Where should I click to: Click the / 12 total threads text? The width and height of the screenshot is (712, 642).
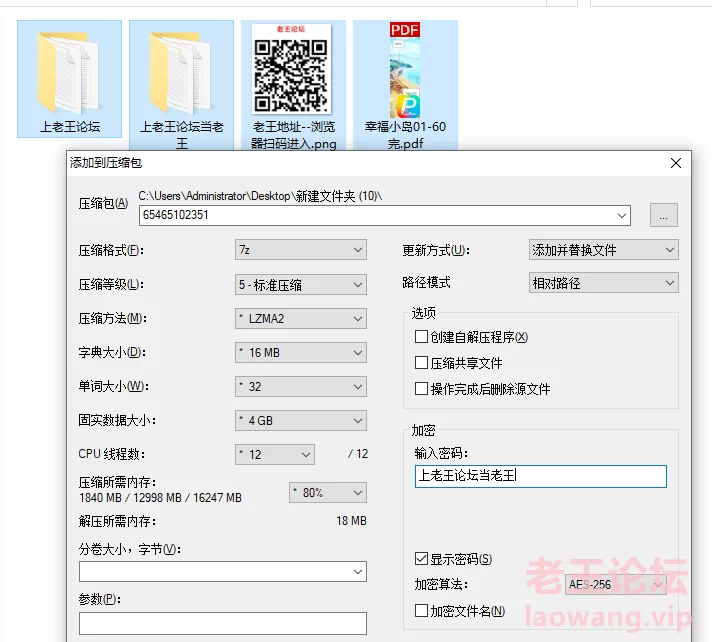click(x=358, y=454)
